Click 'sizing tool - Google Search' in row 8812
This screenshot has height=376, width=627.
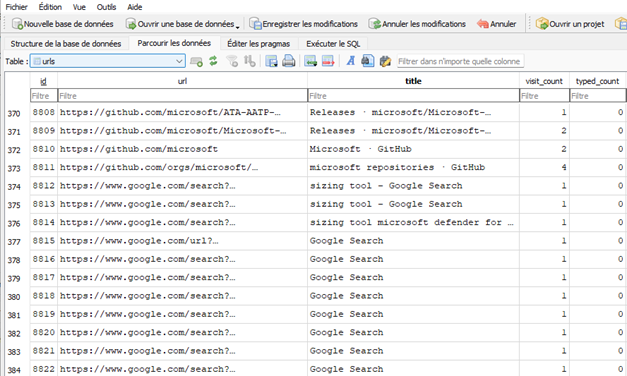(413, 186)
